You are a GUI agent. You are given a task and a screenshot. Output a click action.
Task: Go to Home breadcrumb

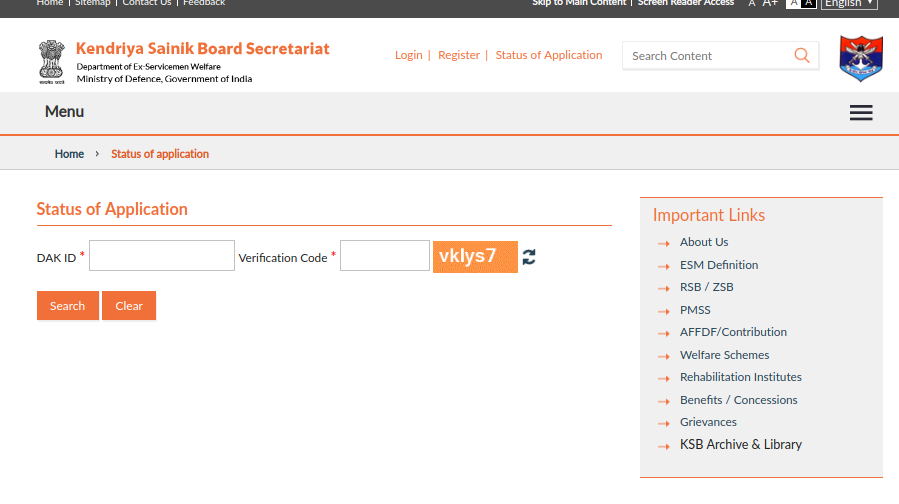tap(69, 154)
